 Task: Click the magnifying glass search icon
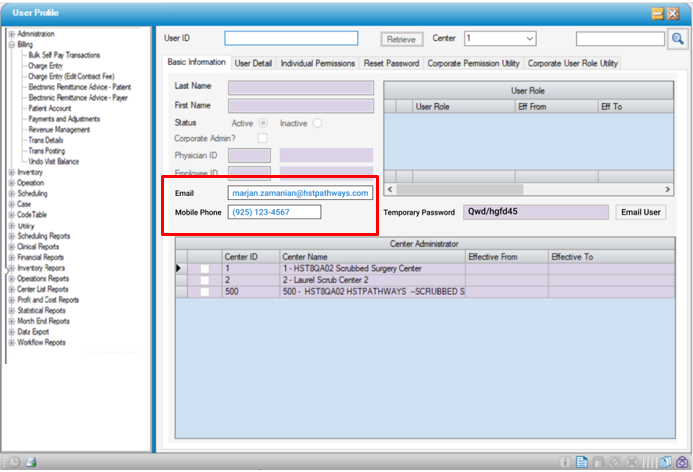click(678, 39)
